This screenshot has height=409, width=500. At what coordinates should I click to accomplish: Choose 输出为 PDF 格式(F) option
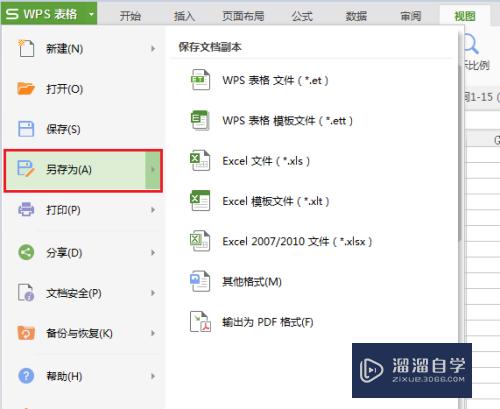(x=268, y=322)
